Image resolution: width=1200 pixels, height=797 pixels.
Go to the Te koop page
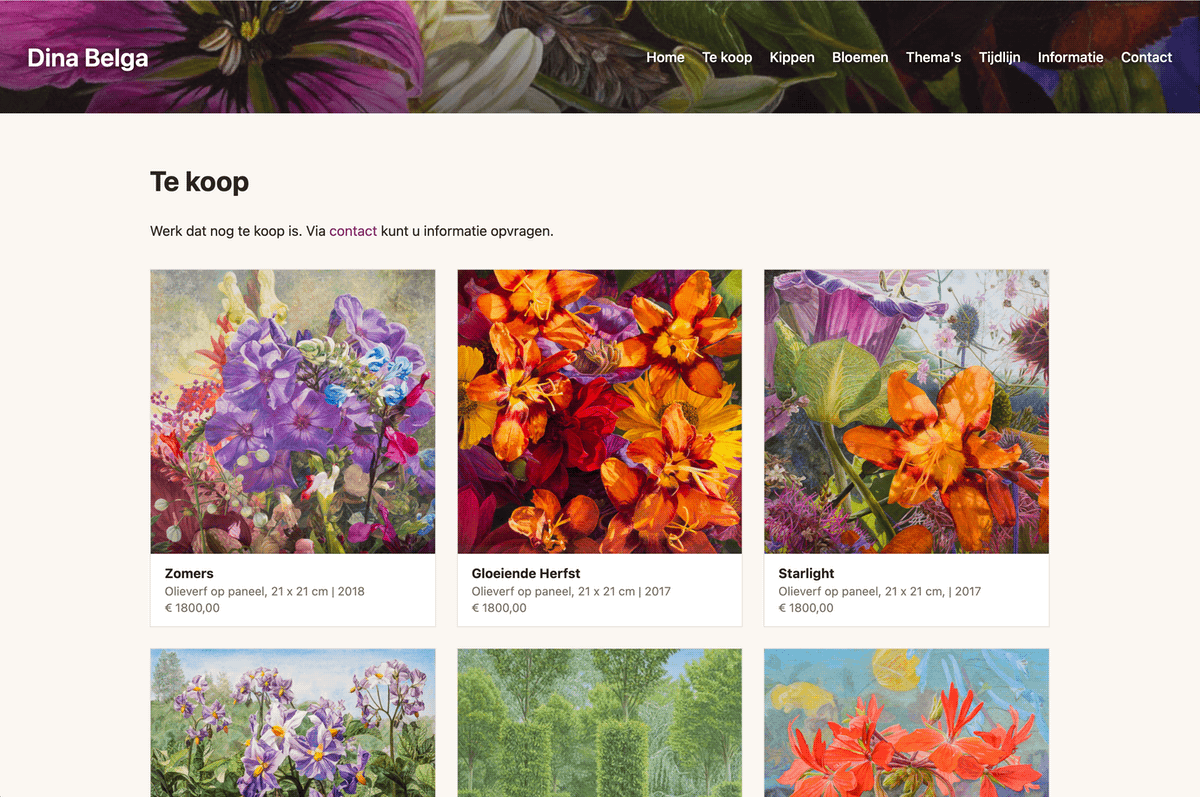(x=727, y=57)
